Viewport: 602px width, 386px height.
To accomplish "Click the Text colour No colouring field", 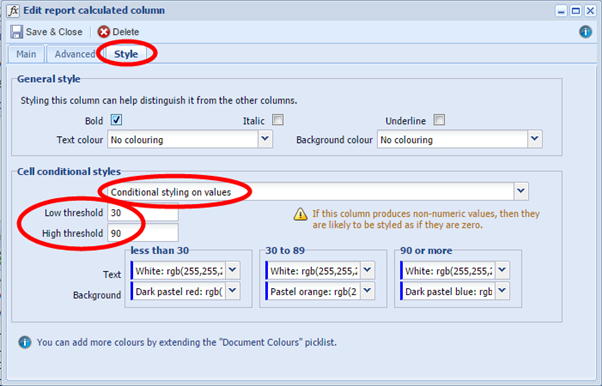I will pos(183,139).
